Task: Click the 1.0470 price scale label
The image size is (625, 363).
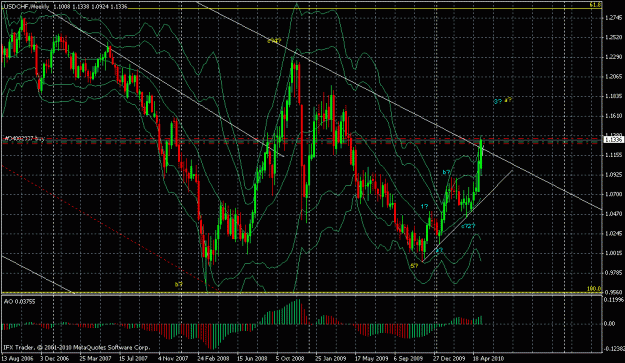Action: (x=613, y=214)
